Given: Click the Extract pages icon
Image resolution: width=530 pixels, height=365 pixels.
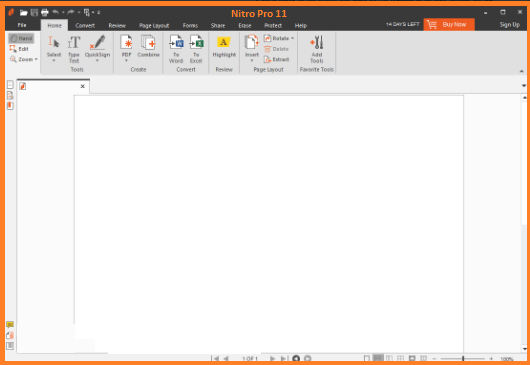Looking at the screenshot, I should 276,59.
